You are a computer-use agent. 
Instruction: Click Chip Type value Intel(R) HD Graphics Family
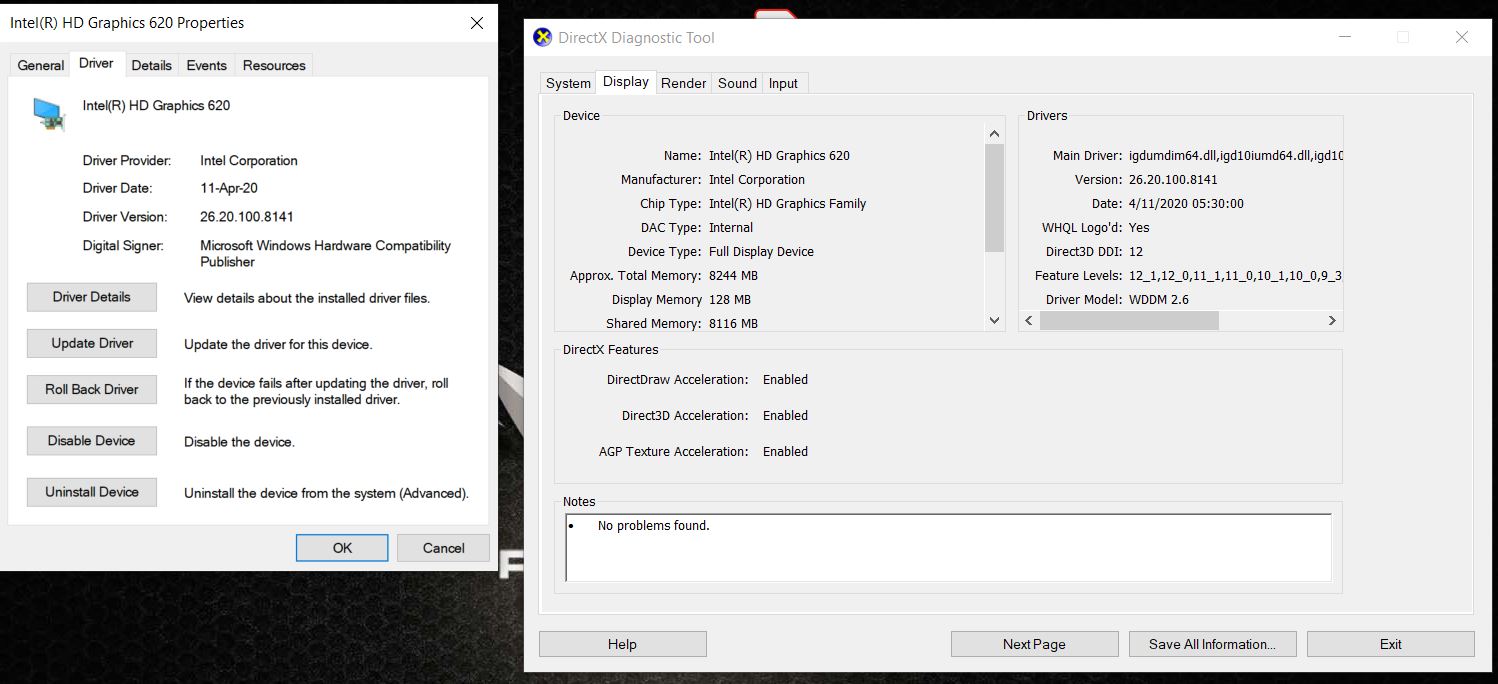pos(787,203)
